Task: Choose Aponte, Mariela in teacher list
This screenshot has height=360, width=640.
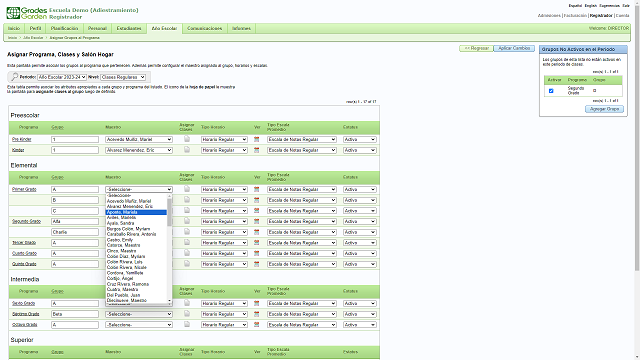Action: (136, 212)
